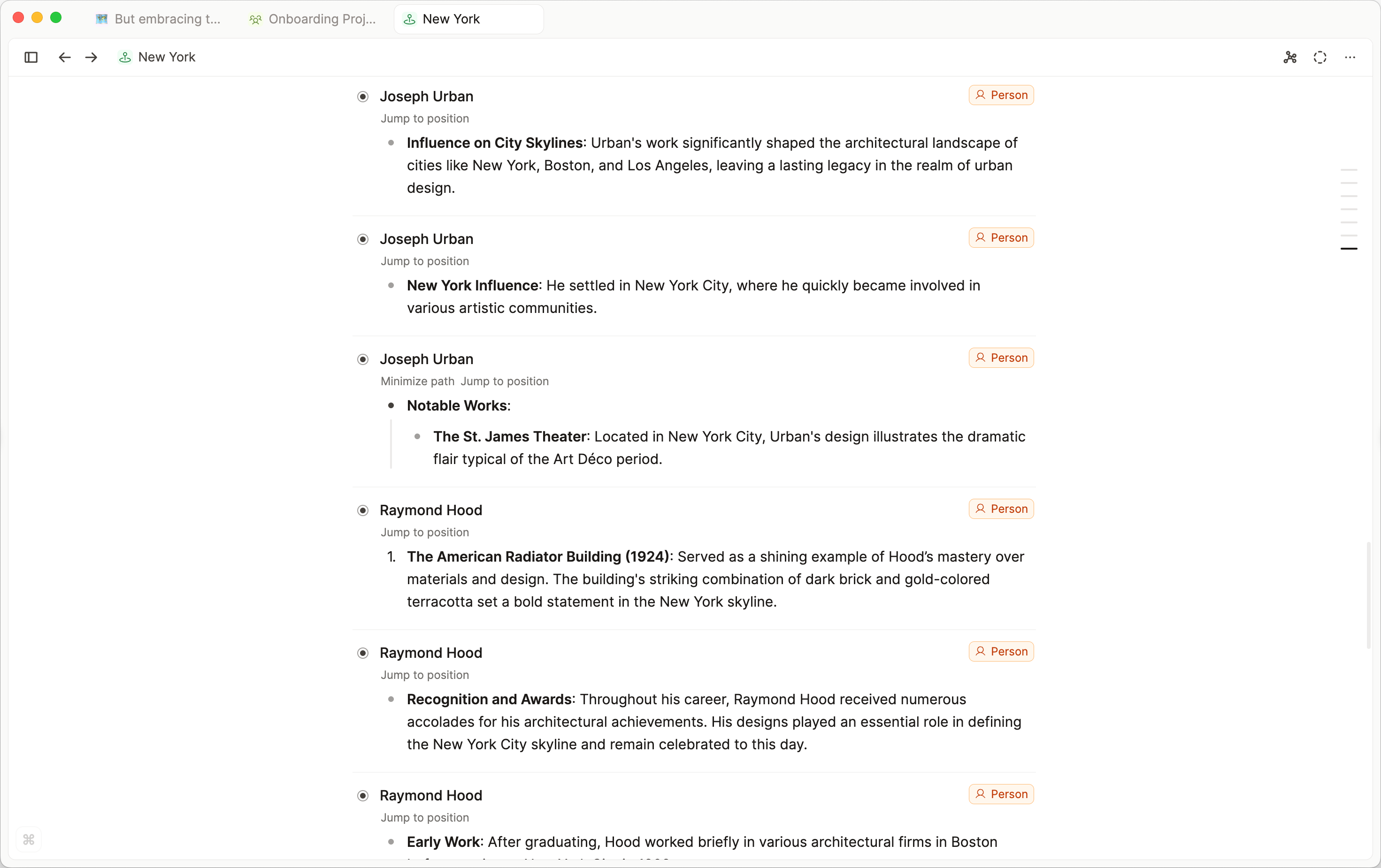
Task: Click the dashed circle focus icon
Action: [1320, 57]
